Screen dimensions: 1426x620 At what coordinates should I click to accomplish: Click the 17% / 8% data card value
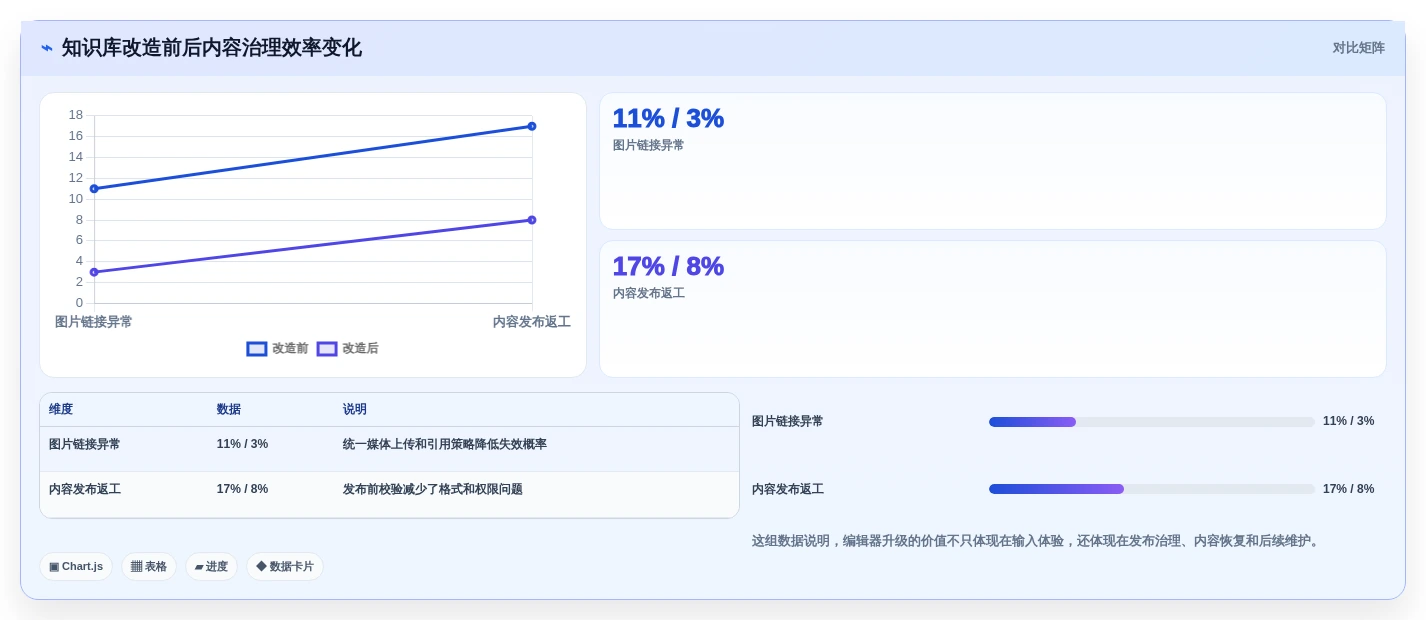click(668, 266)
